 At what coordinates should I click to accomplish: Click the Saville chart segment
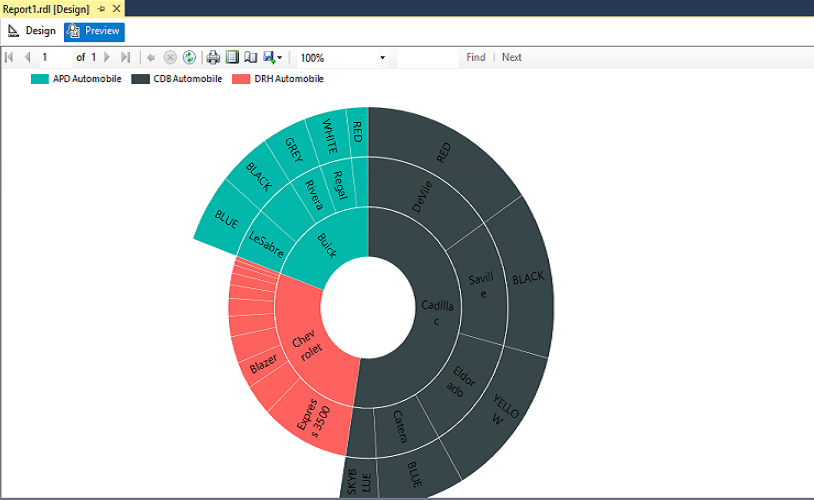pos(483,286)
